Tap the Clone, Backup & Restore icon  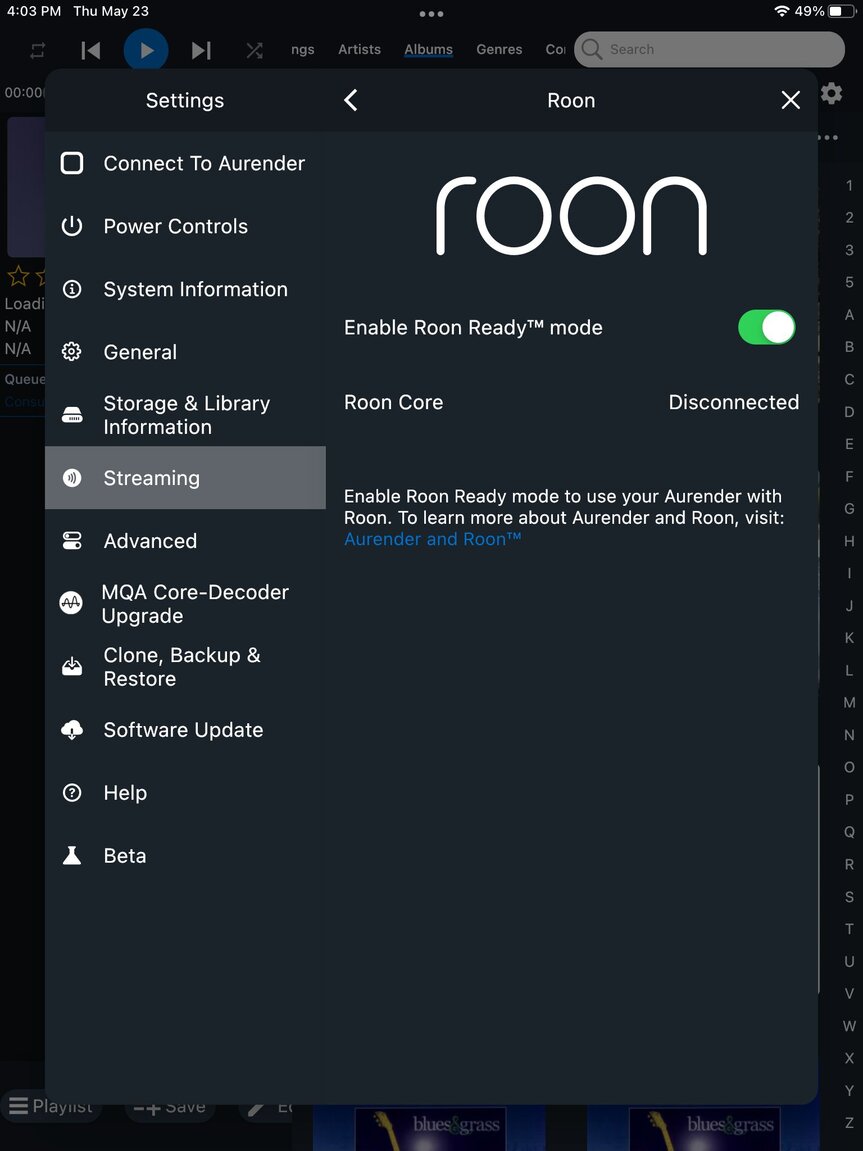[x=72, y=666]
